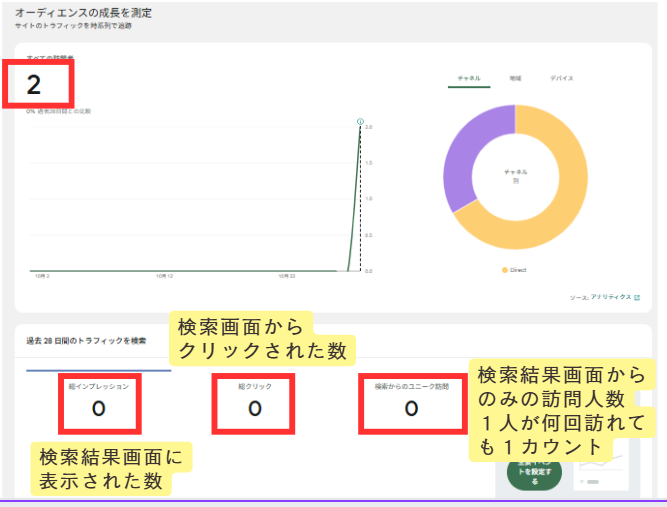Click the total visitors number 2

pyautogui.click(x=35, y=84)
